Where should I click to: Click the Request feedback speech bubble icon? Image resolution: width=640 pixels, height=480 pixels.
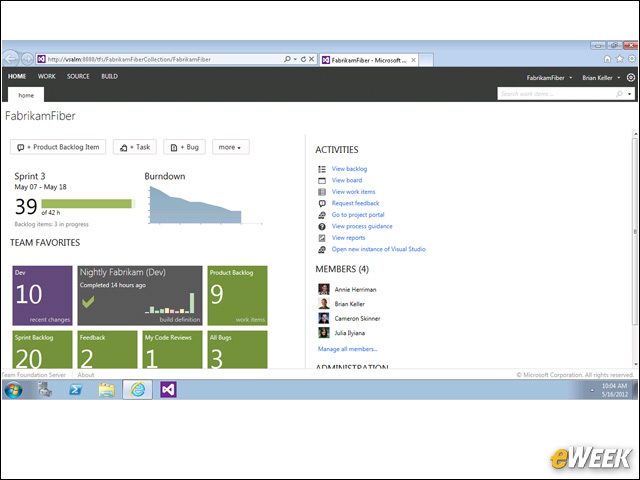tap(322, 203)
